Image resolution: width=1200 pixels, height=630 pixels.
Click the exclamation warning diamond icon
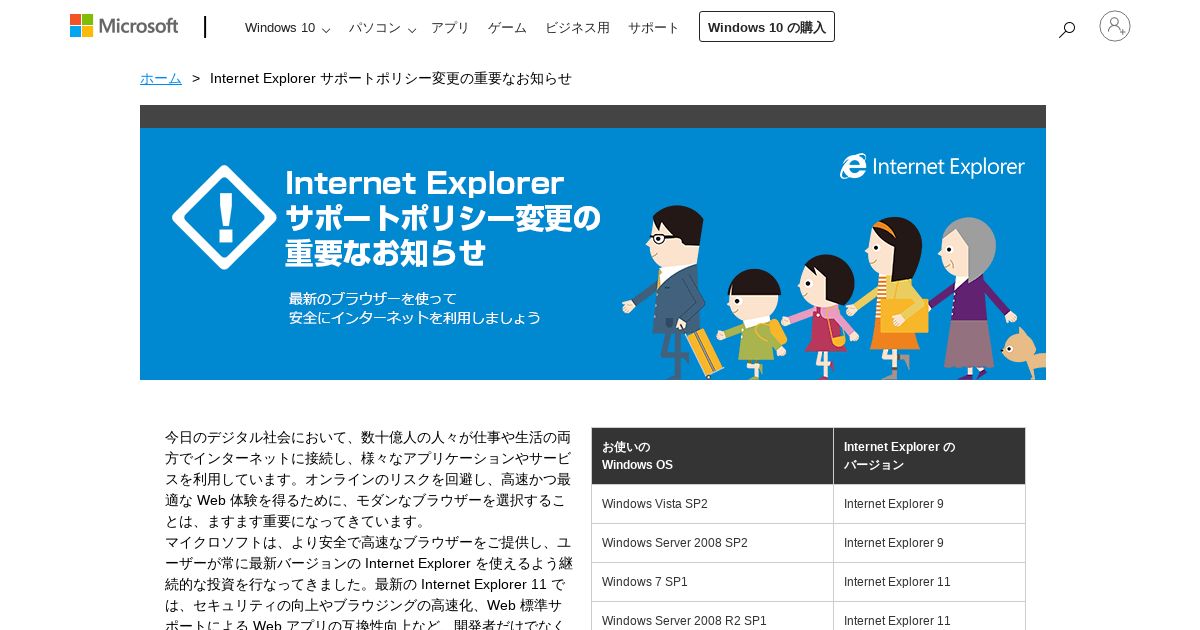point(224,217)
